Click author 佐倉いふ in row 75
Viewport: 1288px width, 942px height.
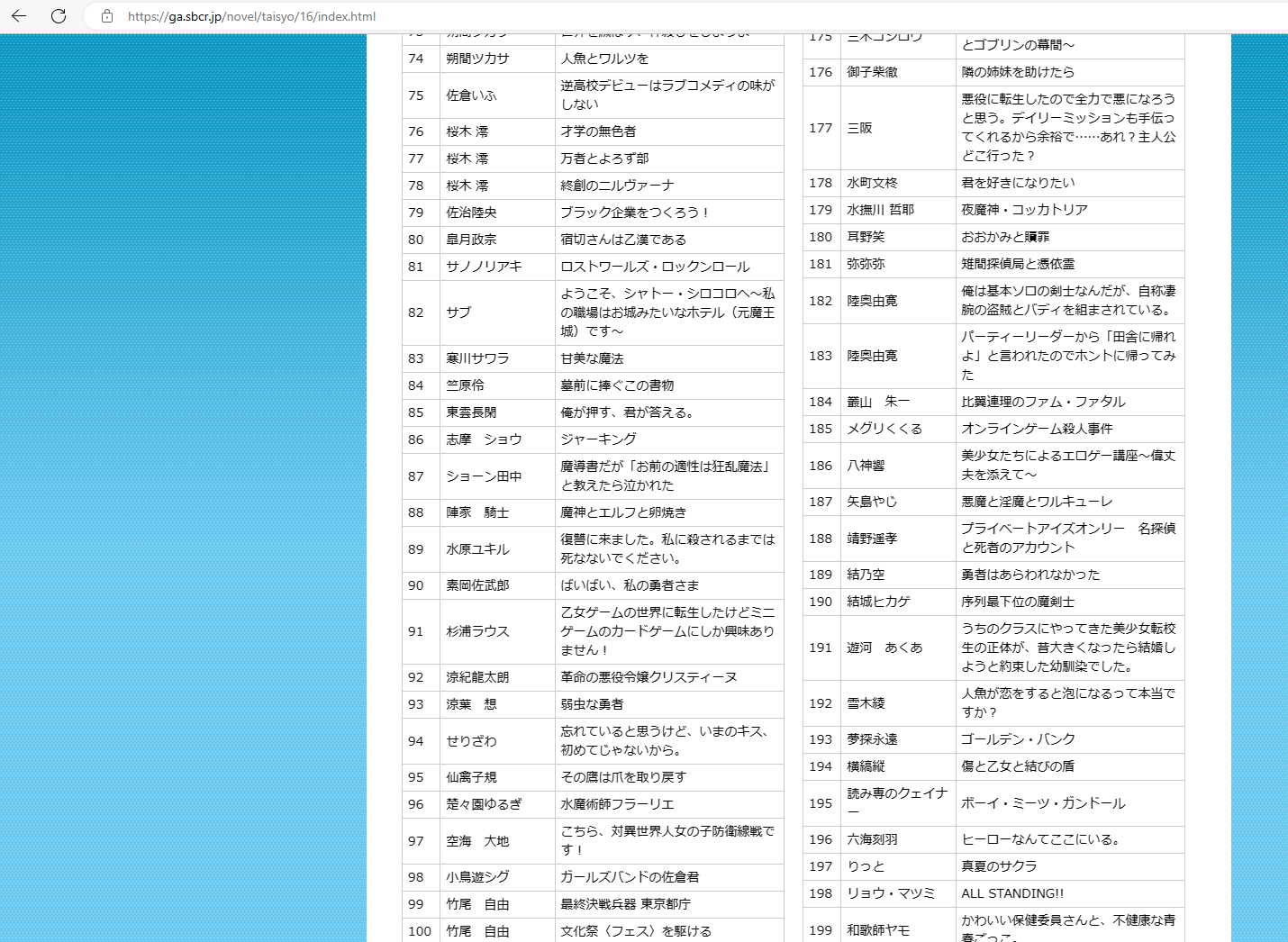(471, 95)
